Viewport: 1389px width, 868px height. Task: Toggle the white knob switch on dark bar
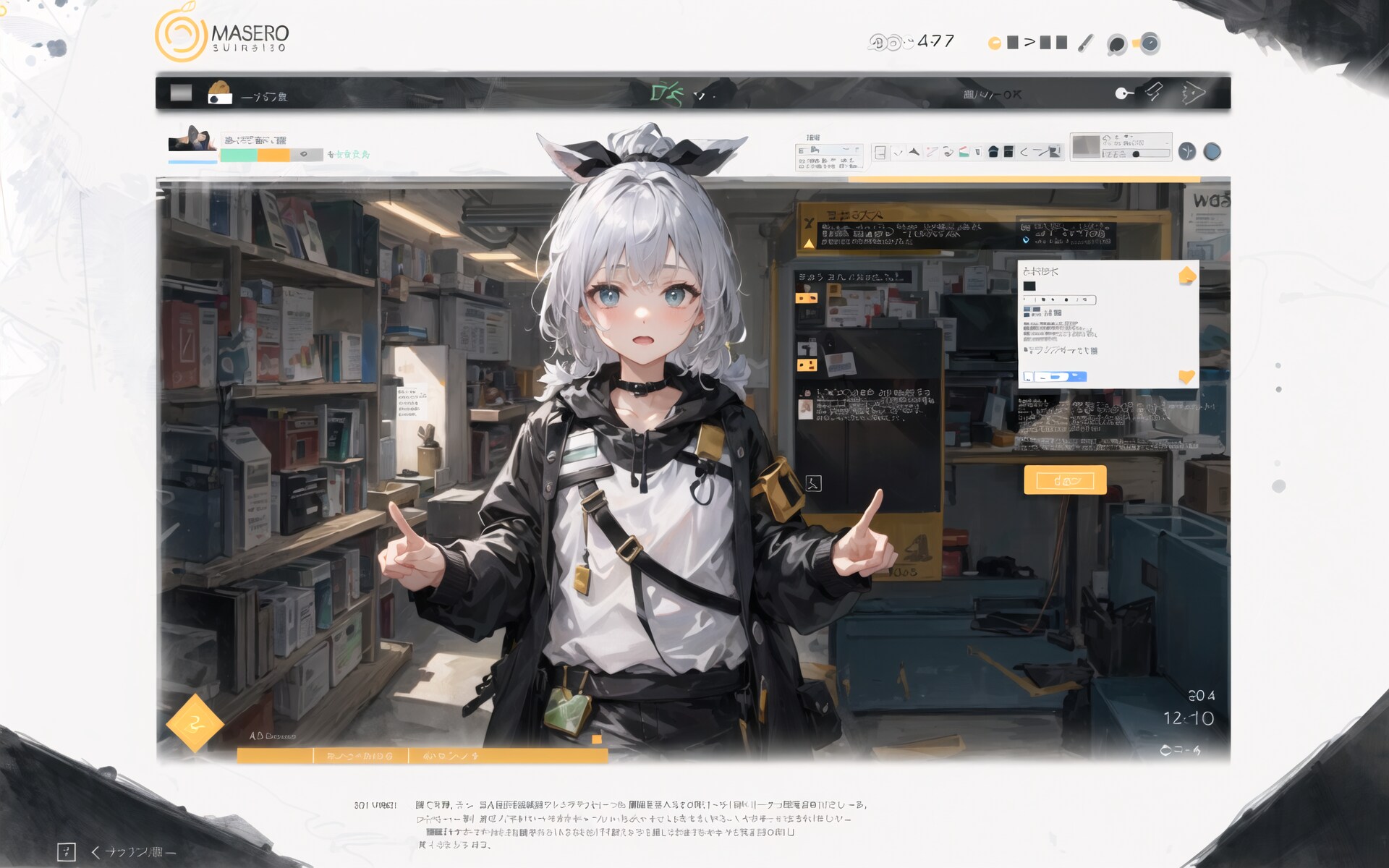1123,93
